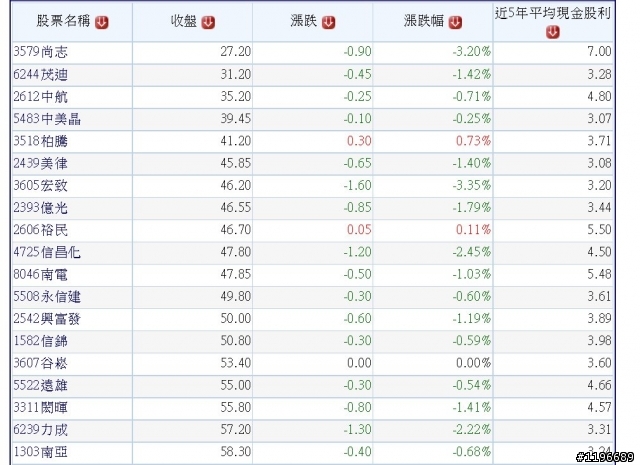Open 5483中美晶 stock entry
Screen dimensions: 640x465
pos(47,119)
